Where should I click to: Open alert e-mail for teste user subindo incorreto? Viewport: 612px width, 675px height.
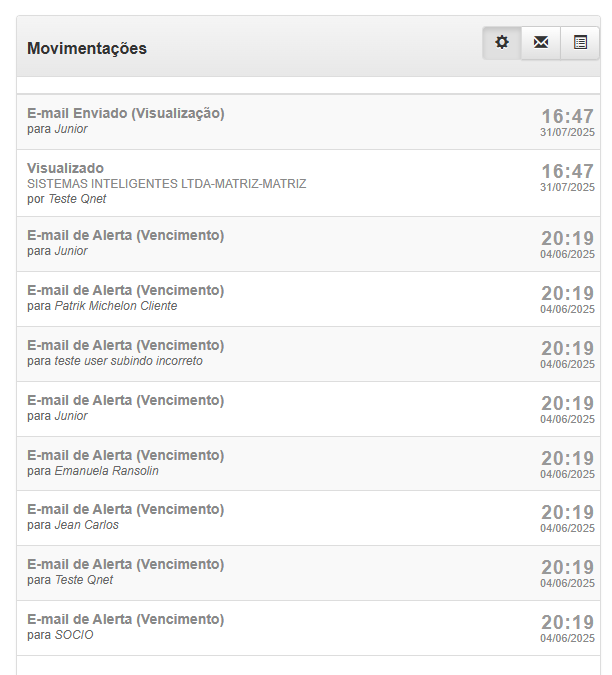(125, 345)
